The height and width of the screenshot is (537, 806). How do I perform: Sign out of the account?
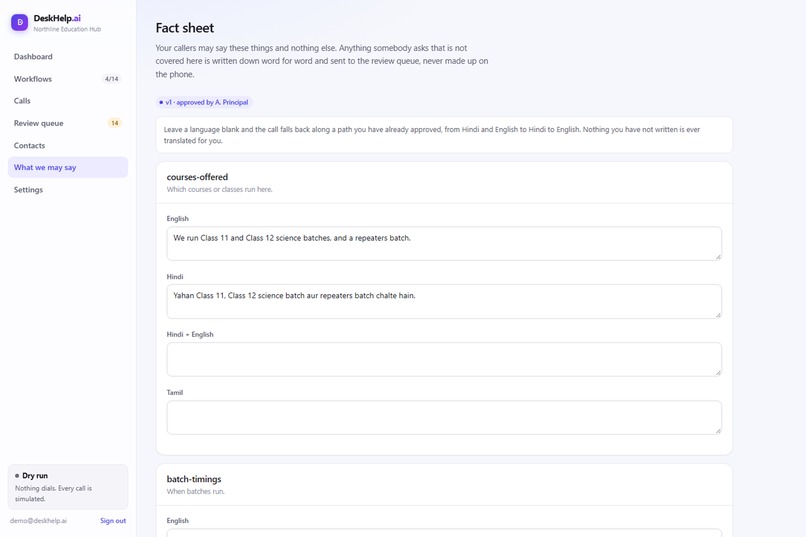[x=113, y=521]
